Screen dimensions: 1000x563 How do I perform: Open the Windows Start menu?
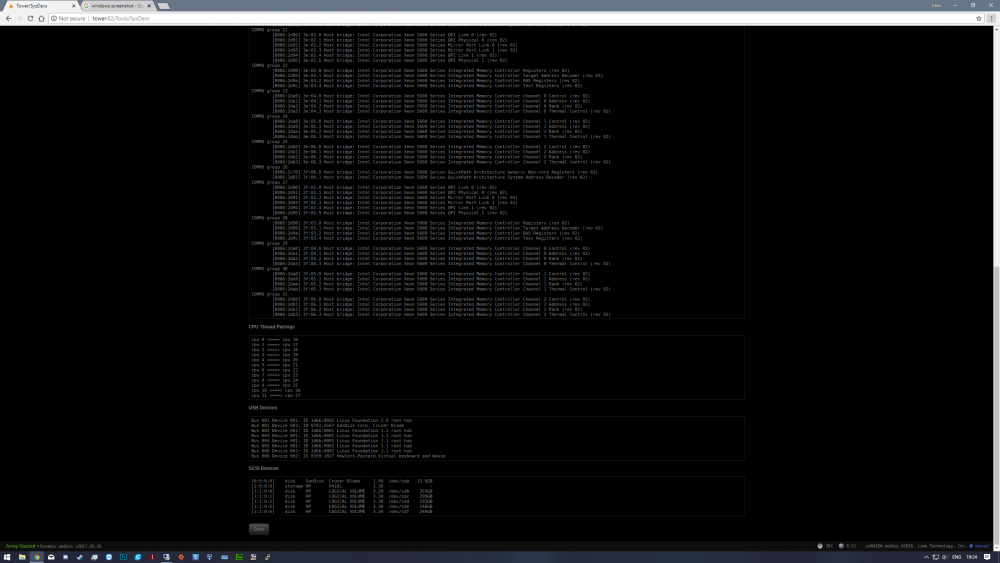coord(7,557)
